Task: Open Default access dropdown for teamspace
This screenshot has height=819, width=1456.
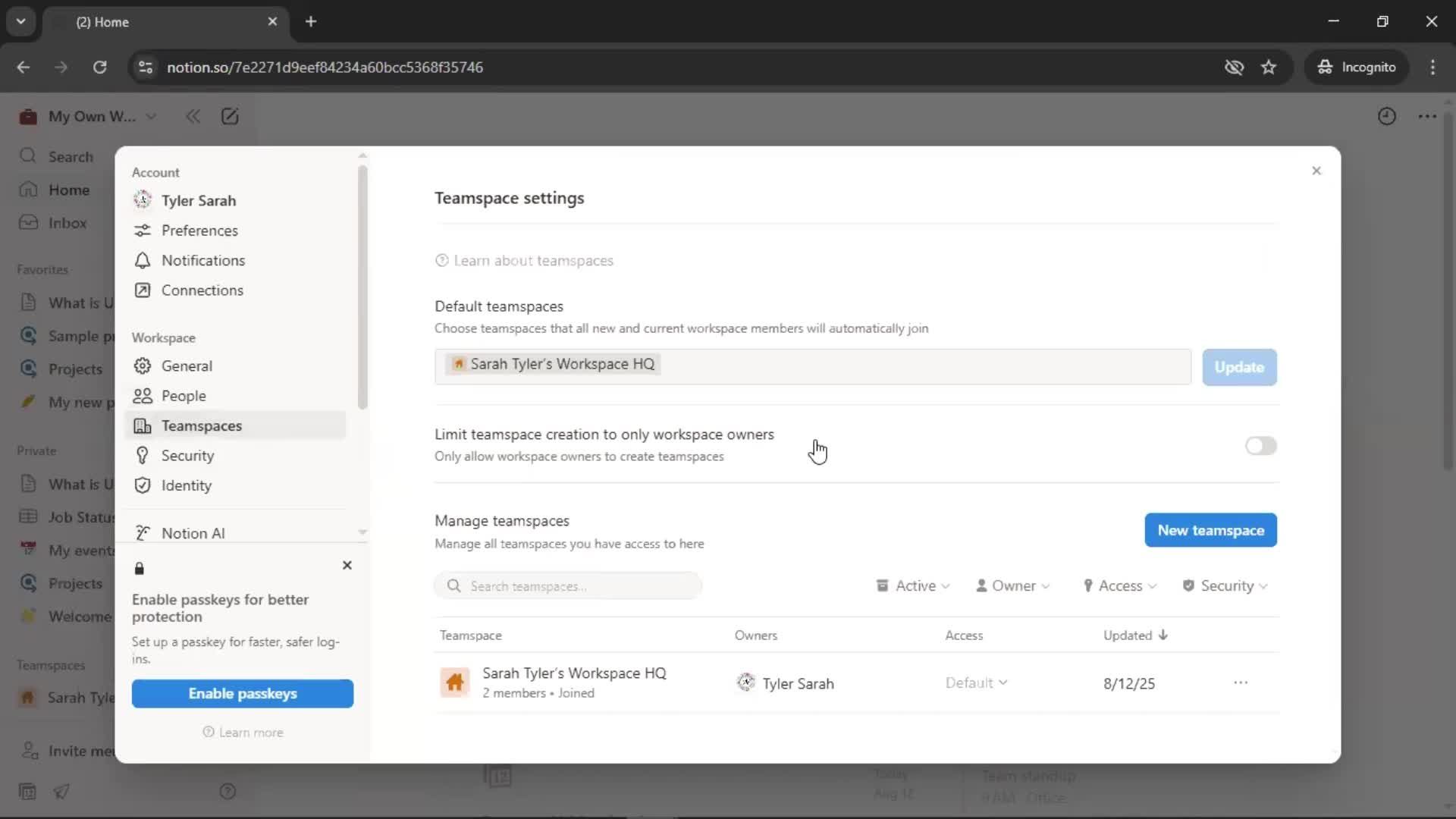Action: (976, 682)
